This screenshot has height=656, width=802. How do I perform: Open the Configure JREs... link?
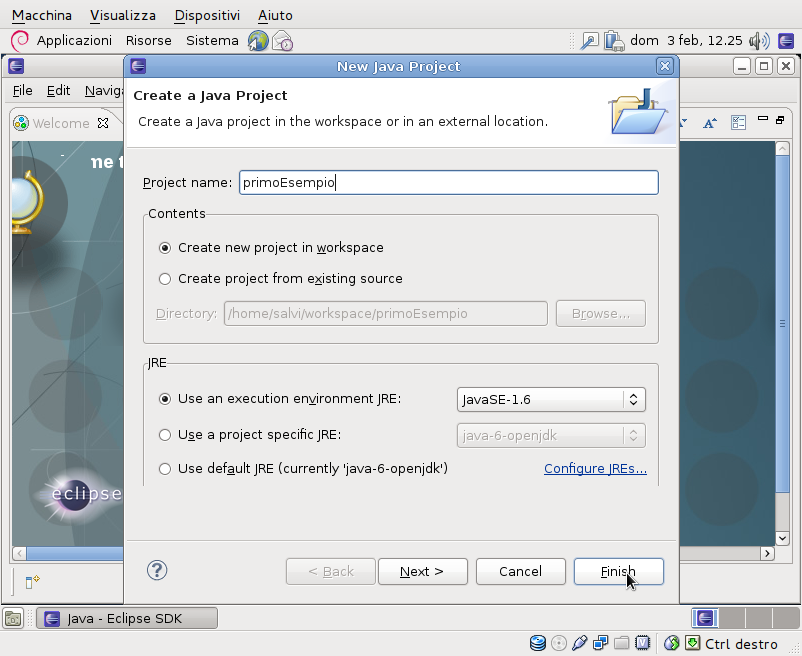(595, 469)
